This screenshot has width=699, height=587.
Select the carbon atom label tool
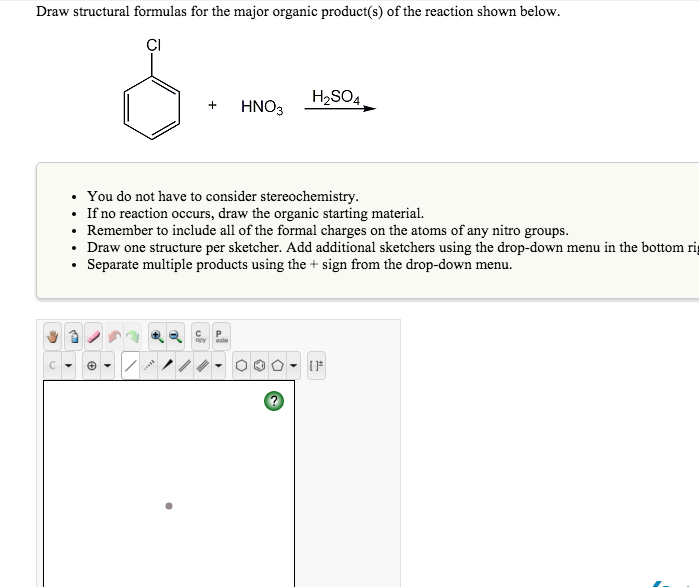click(53, 365)
